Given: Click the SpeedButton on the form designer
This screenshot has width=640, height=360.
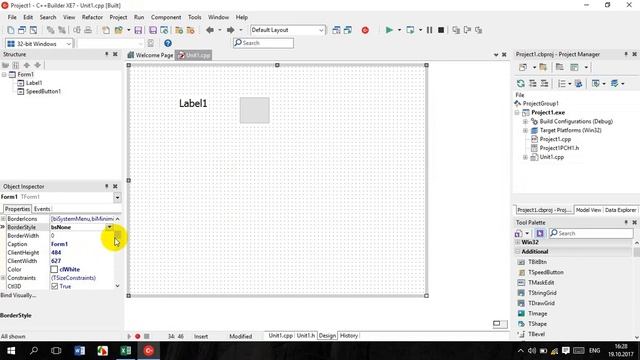Looking at the screenshot, I should pos(254,110).
